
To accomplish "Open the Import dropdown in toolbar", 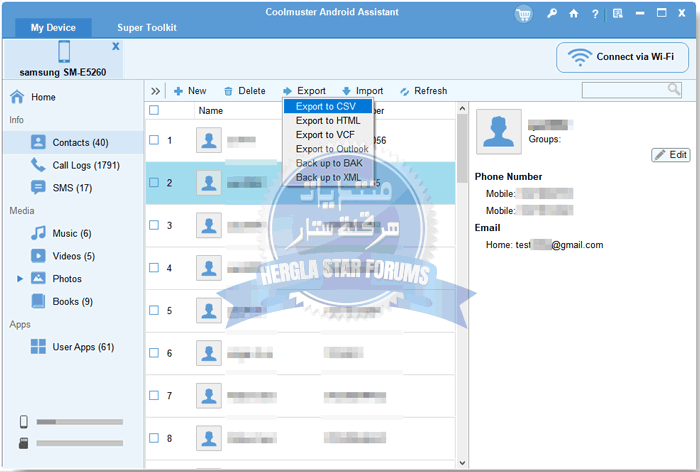I will point(362,91).
